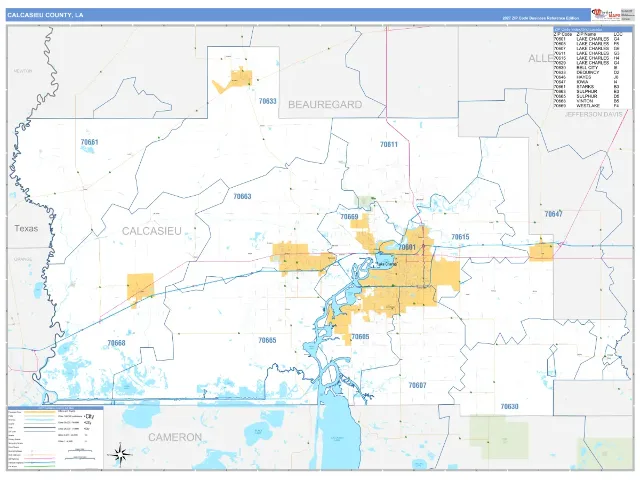This screenshot has width=640, height=480.
Task: Select the ZIP code label 70633
Action: 267,101
